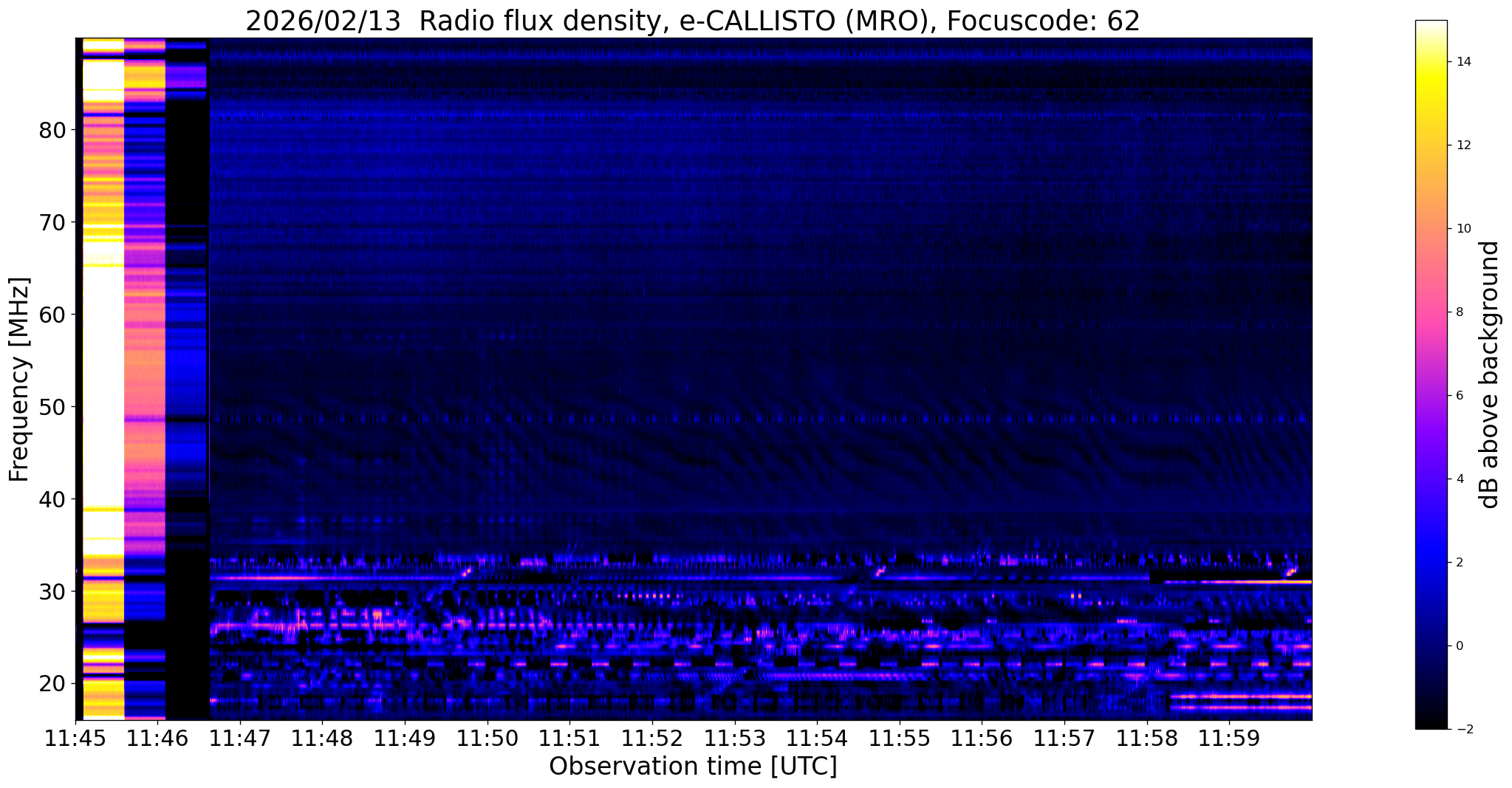
Task: Select the 11:55 time tick label
Action: tap(899, 739)
